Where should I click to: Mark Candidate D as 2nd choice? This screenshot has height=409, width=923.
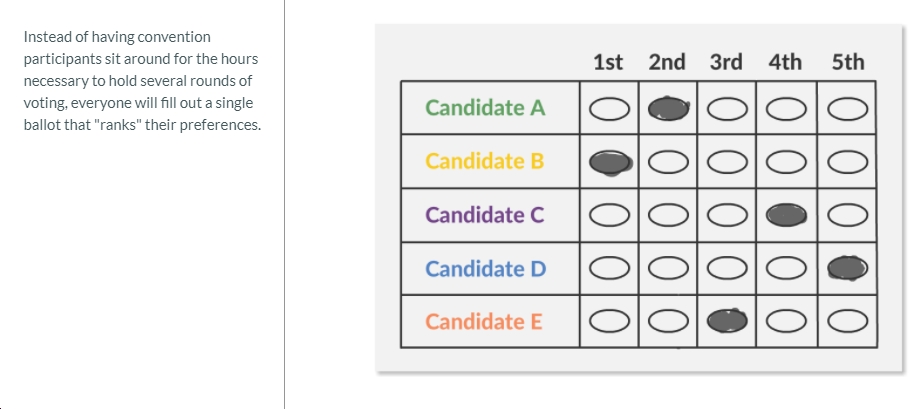(669, 269)
